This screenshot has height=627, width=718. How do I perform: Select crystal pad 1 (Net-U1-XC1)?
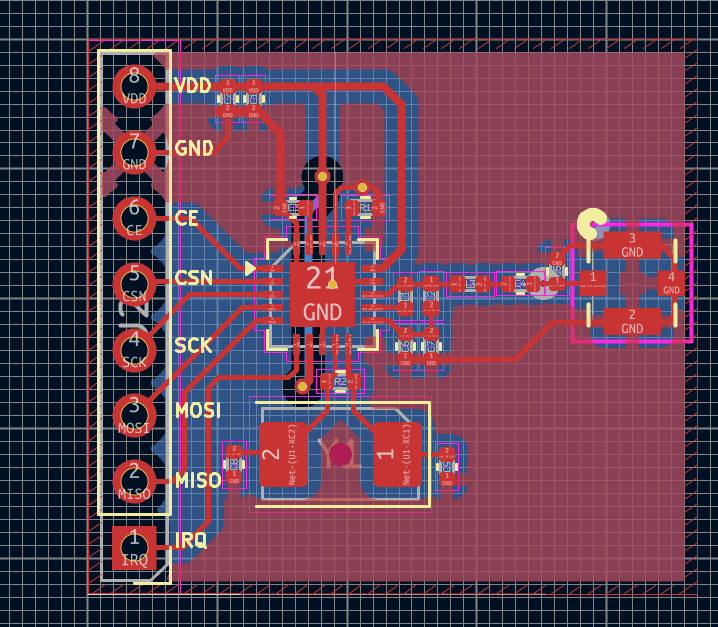pyautogui.click(x=398, y=454)
